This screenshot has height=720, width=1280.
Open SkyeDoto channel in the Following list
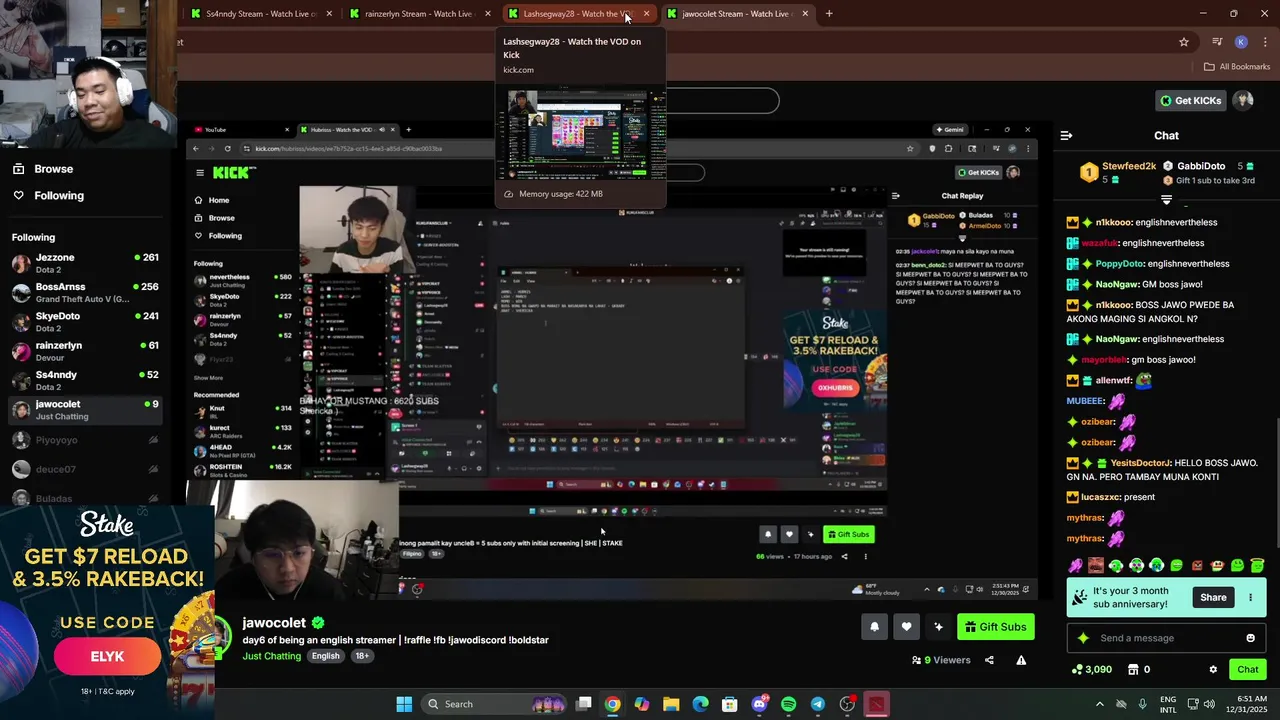coord(85,322)
